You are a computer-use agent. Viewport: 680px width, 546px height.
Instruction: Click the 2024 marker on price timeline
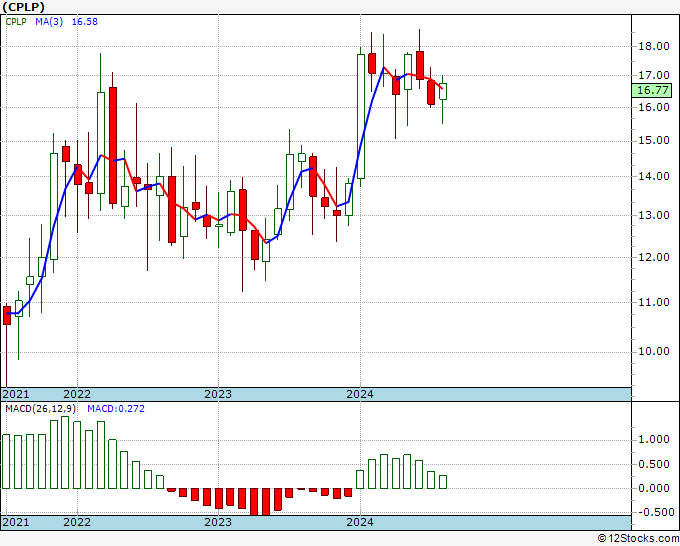360,394
